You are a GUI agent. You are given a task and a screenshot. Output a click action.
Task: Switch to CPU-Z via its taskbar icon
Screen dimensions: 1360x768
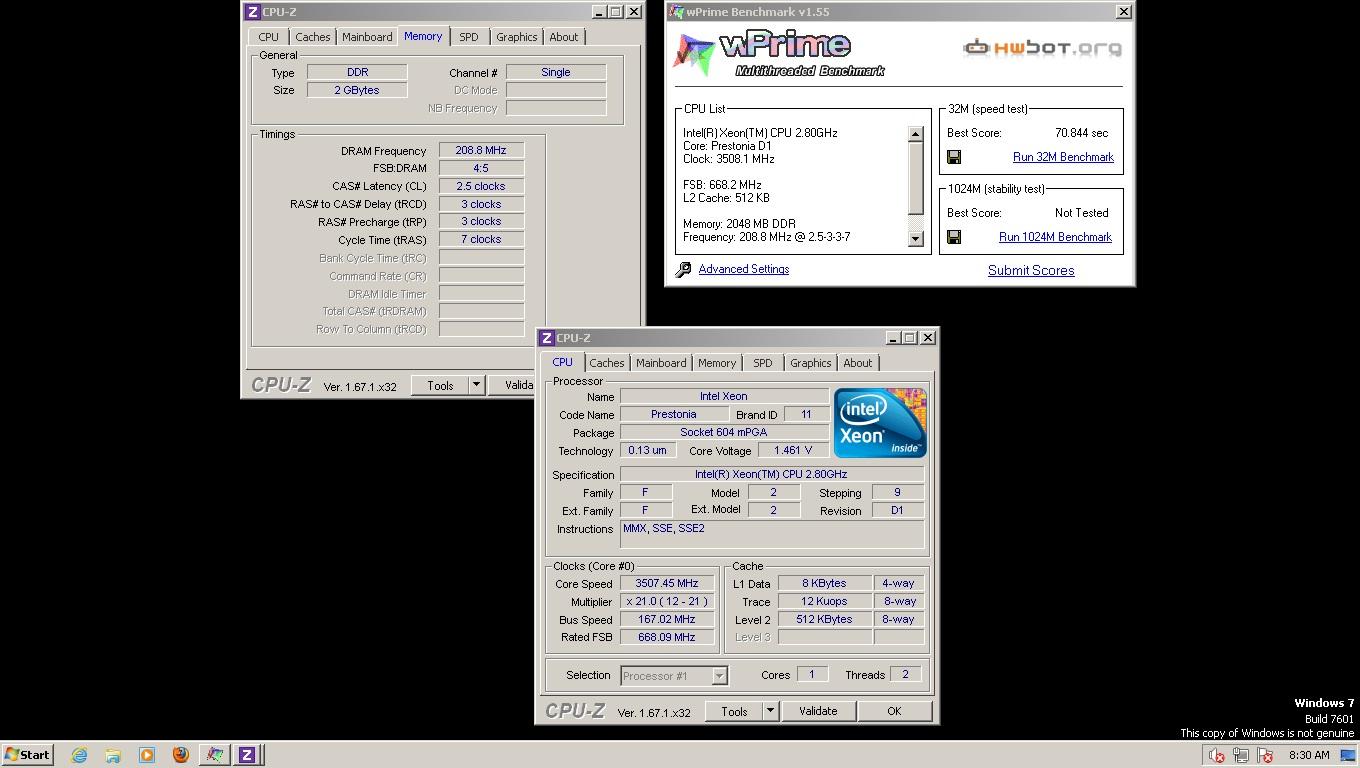247,755
